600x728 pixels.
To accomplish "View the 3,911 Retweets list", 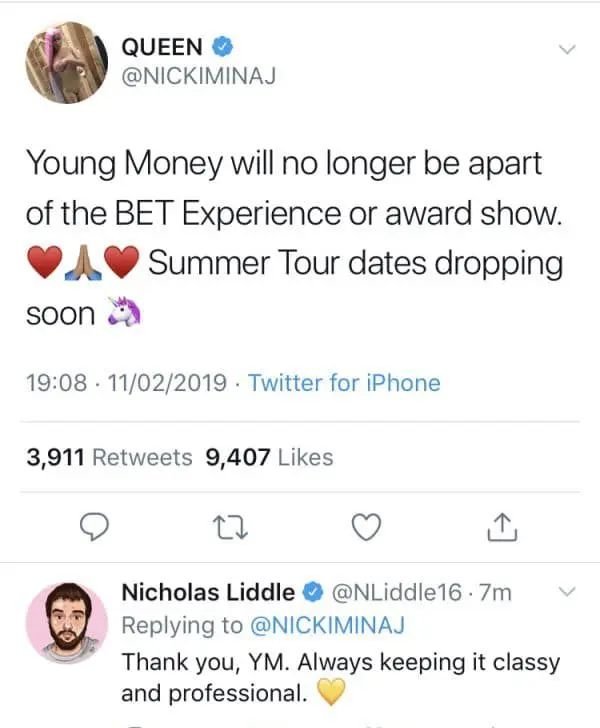I will pos(109,457).
